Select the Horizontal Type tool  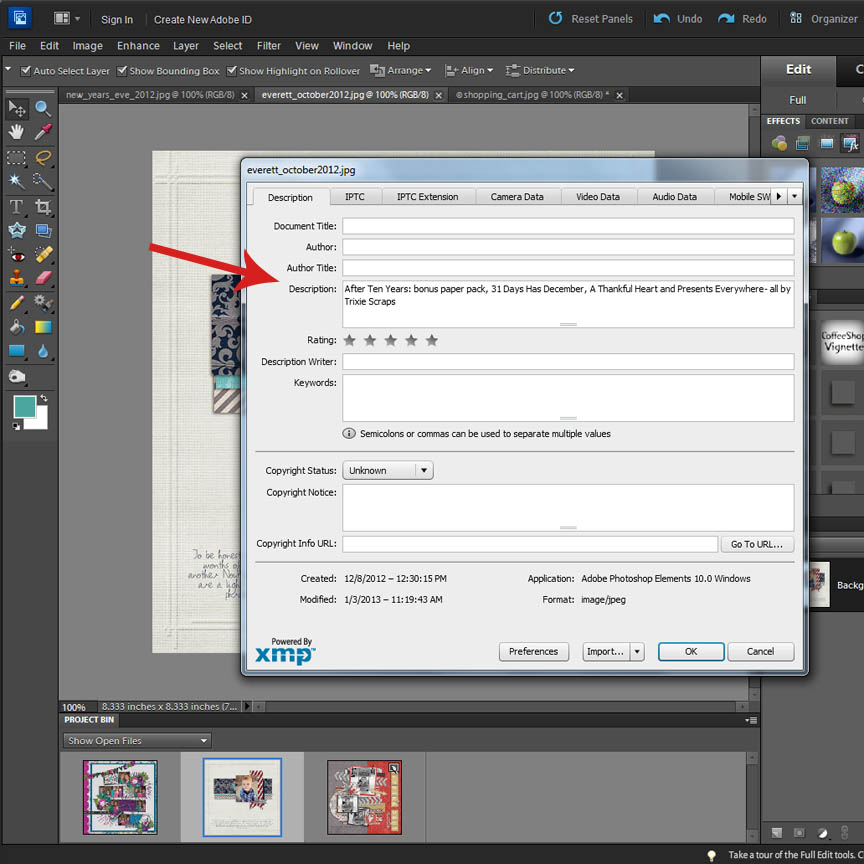[x=17, y=207]
